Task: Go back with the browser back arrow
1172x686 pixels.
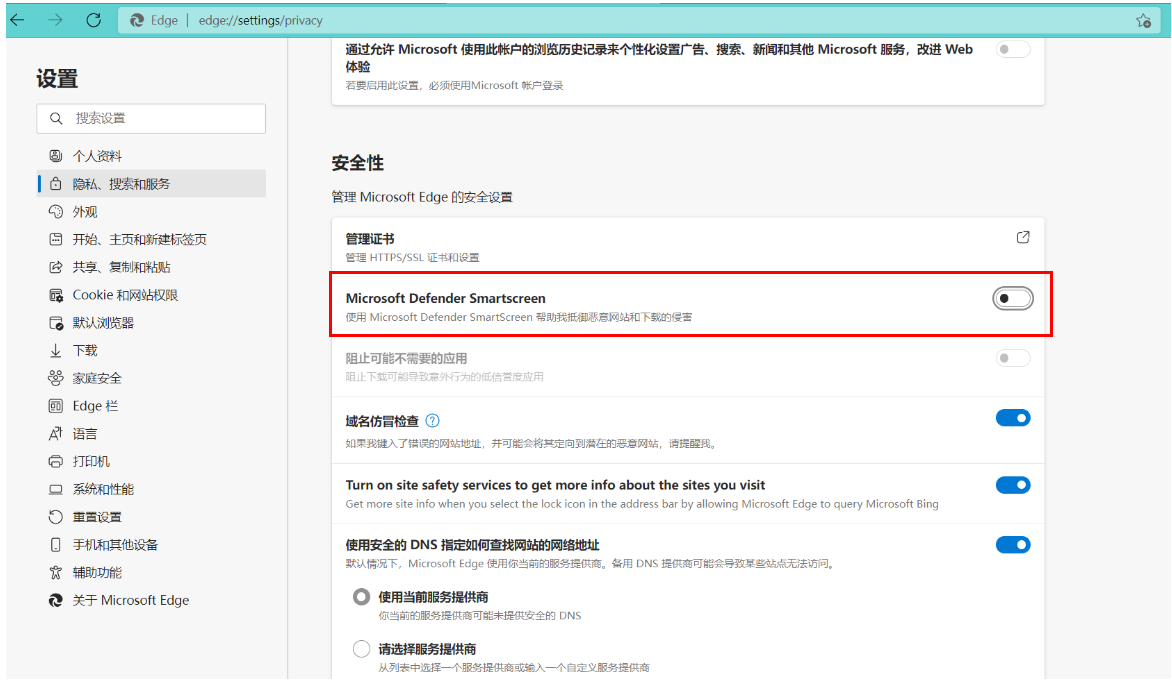Action: (17, 20)
